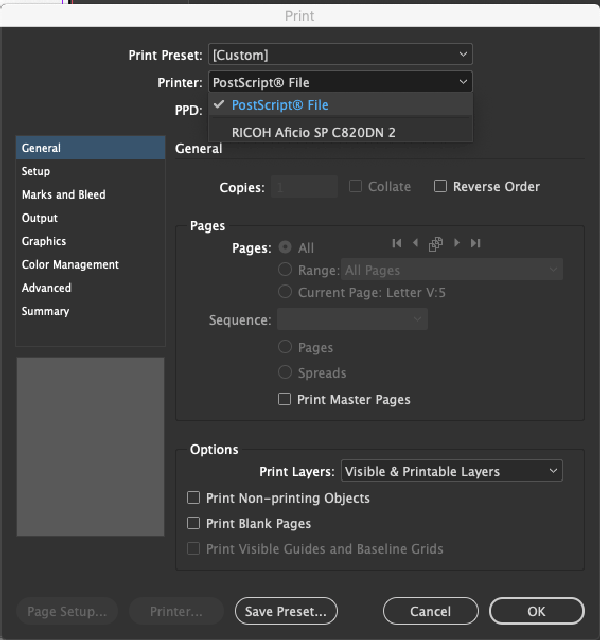Enable Print Blank Pages checkbox
The width and height of the screenshot is (600, 640).
click(x=193, y=523)
